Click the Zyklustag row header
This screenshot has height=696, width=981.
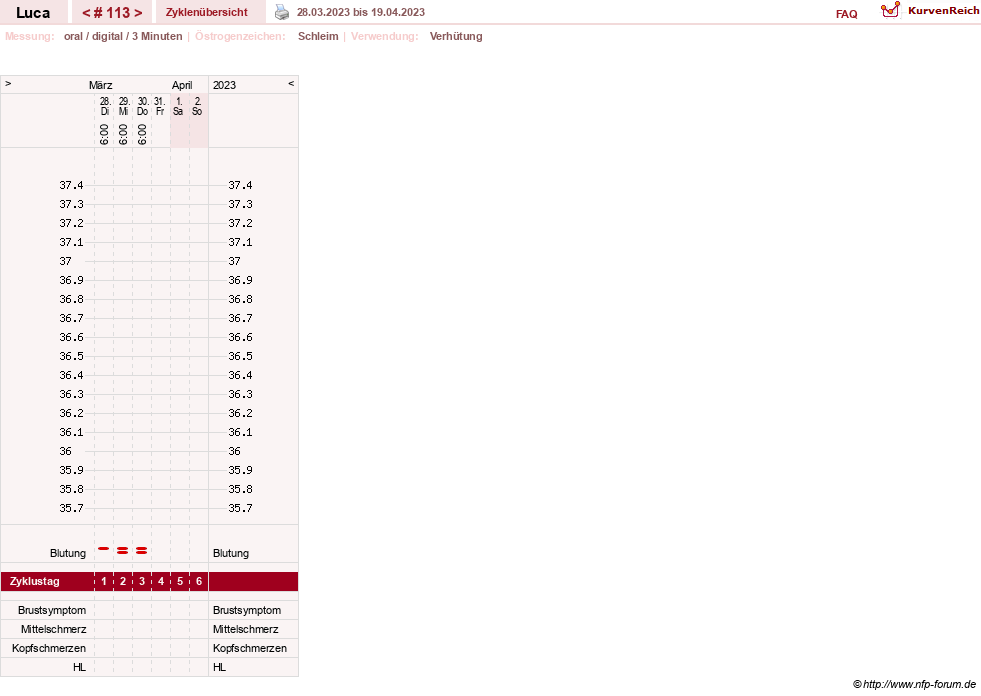34,581
